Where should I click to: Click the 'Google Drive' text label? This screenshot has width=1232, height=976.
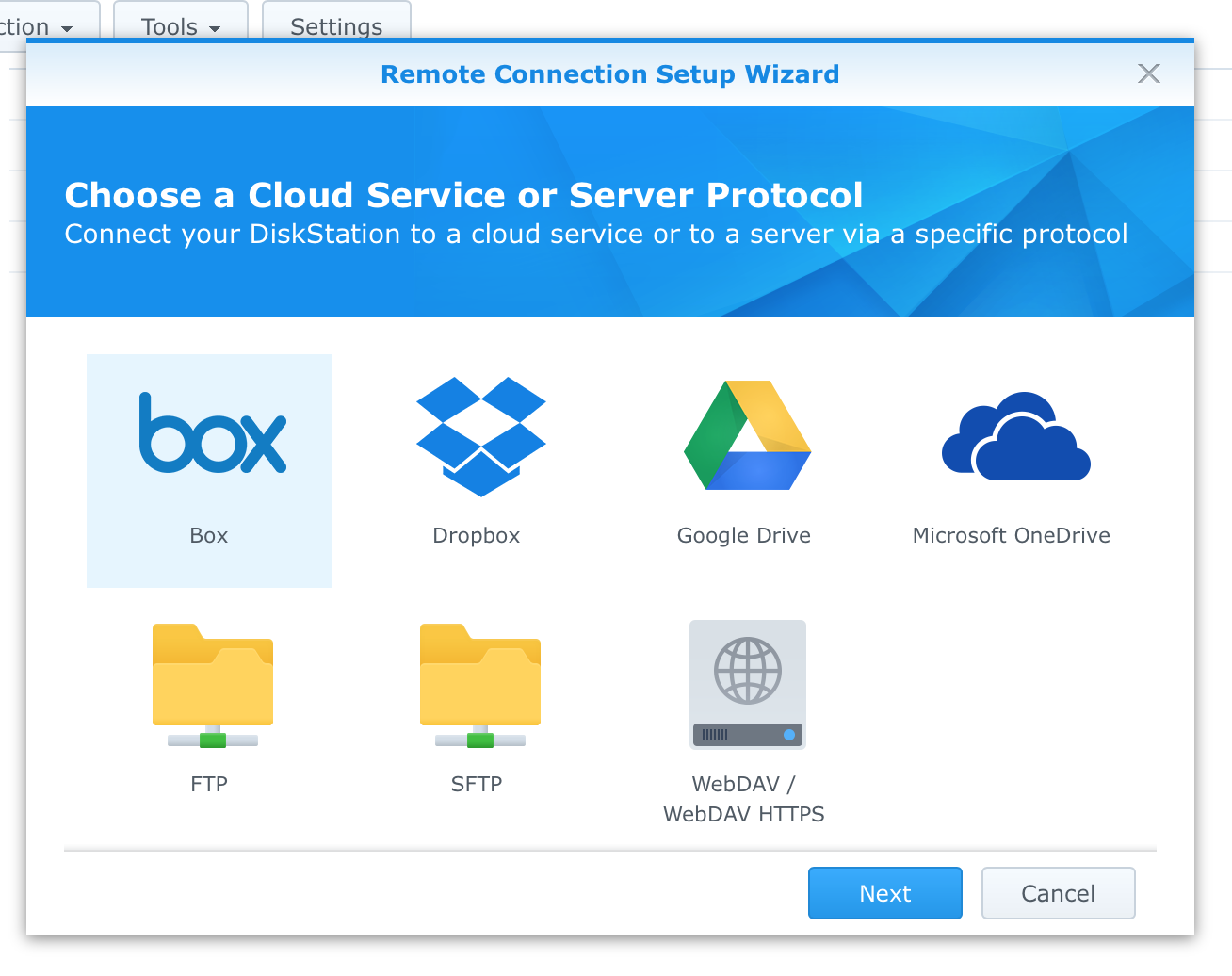pos(743,535)
